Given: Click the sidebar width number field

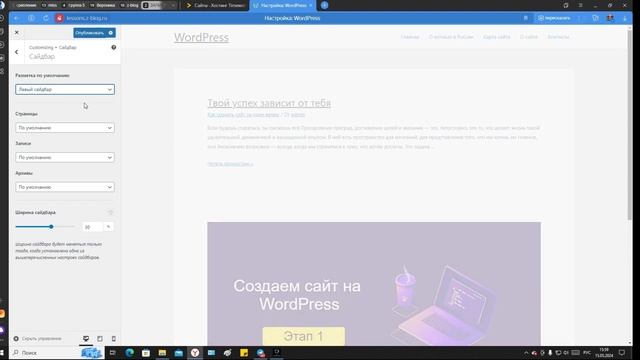Looking at the screenshot, I should [x=92, y=227].
